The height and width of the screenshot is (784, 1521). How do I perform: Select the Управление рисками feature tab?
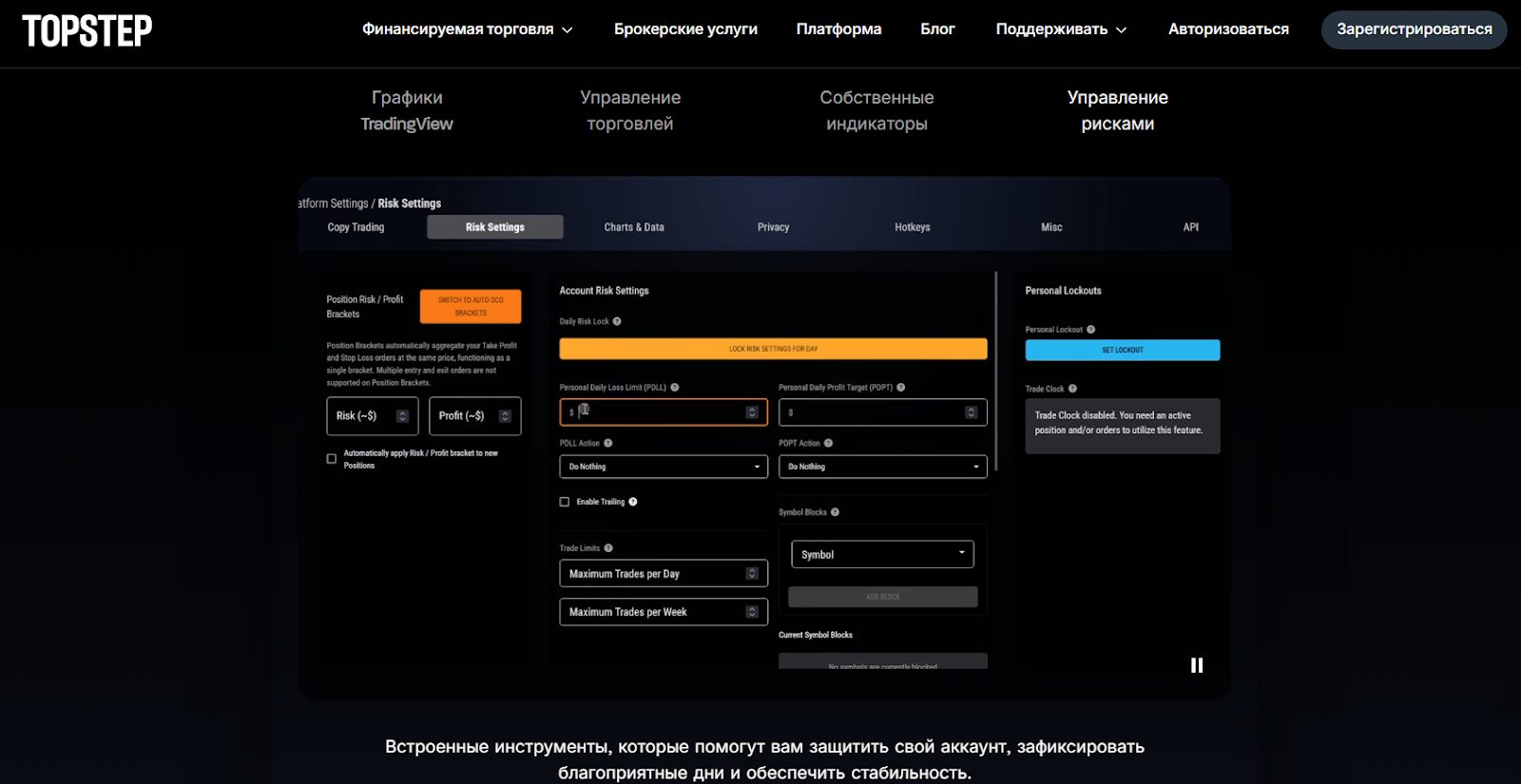[x=1118, y=110]
